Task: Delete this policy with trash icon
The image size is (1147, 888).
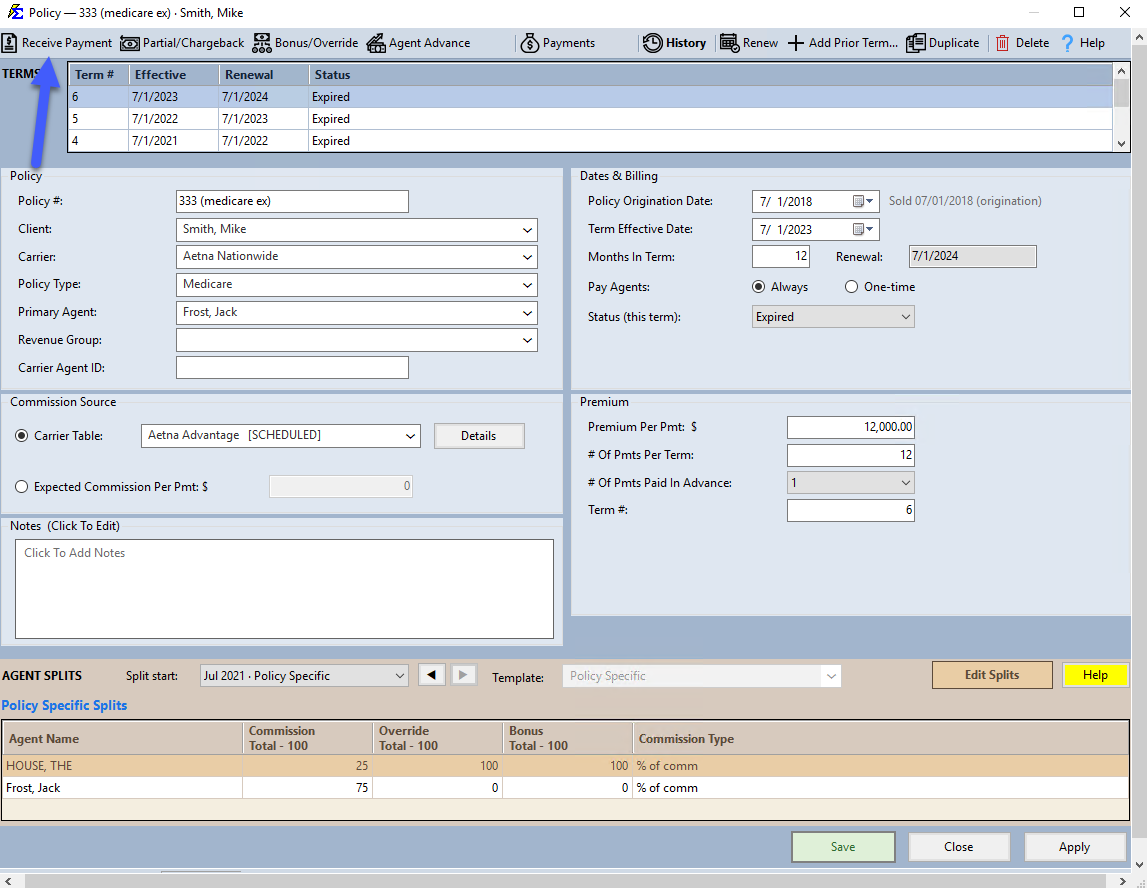Action: point(1022,43)
